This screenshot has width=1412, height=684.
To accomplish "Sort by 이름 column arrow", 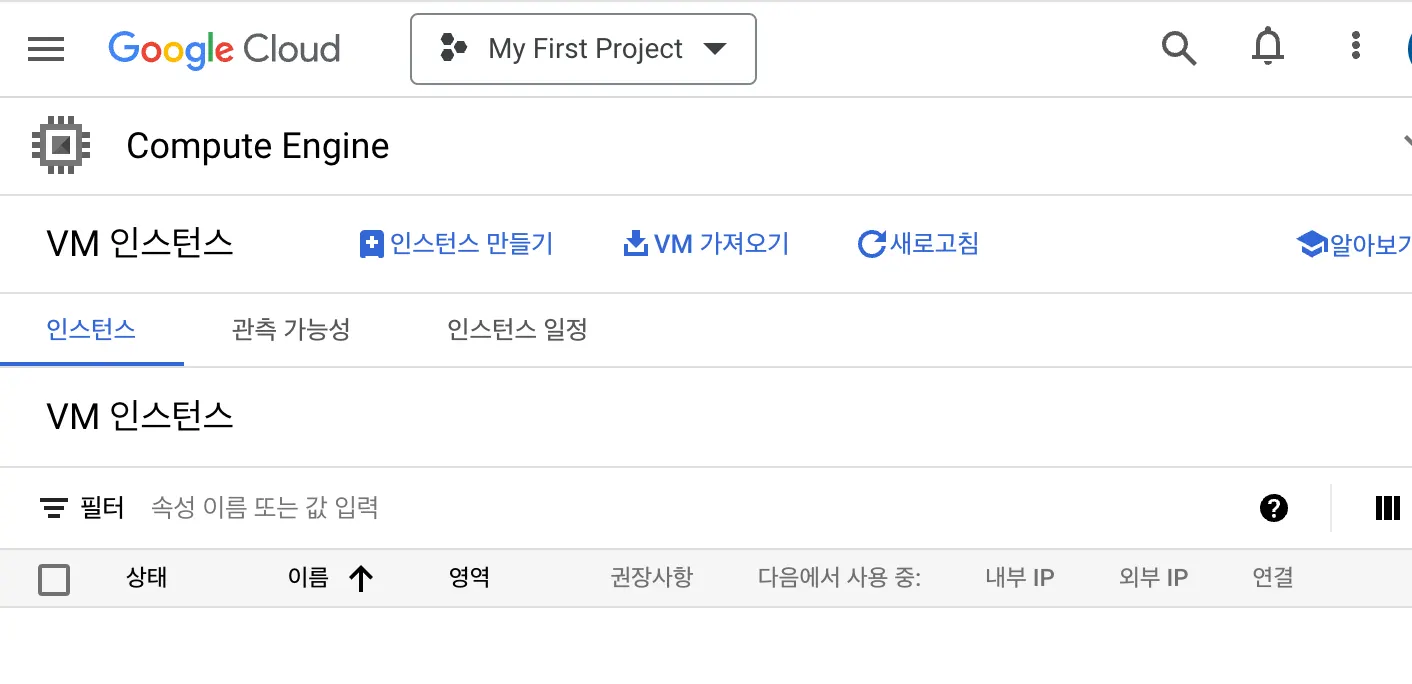I will 361,578.
